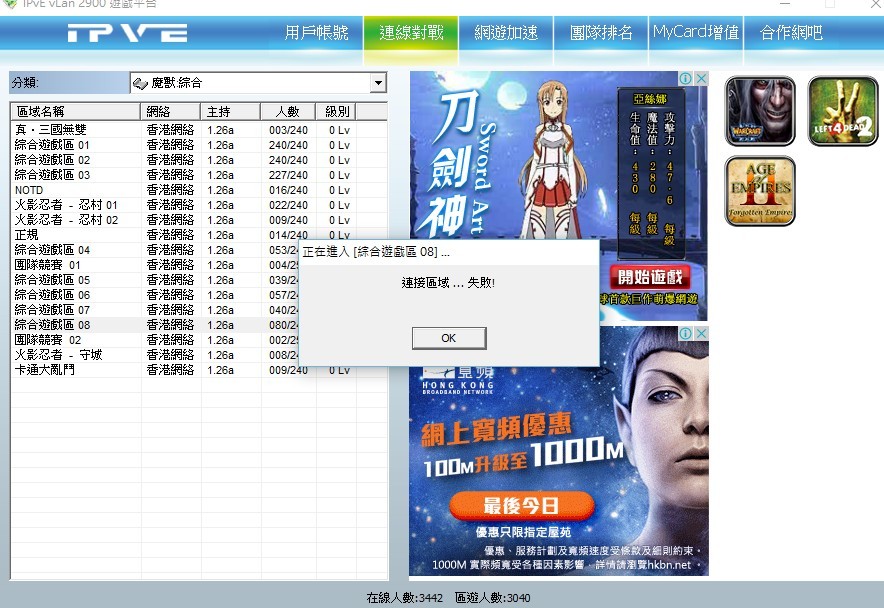Open the 用戶帳號 tab
This screenshot has height=608, width=884.
pos(316,33)
